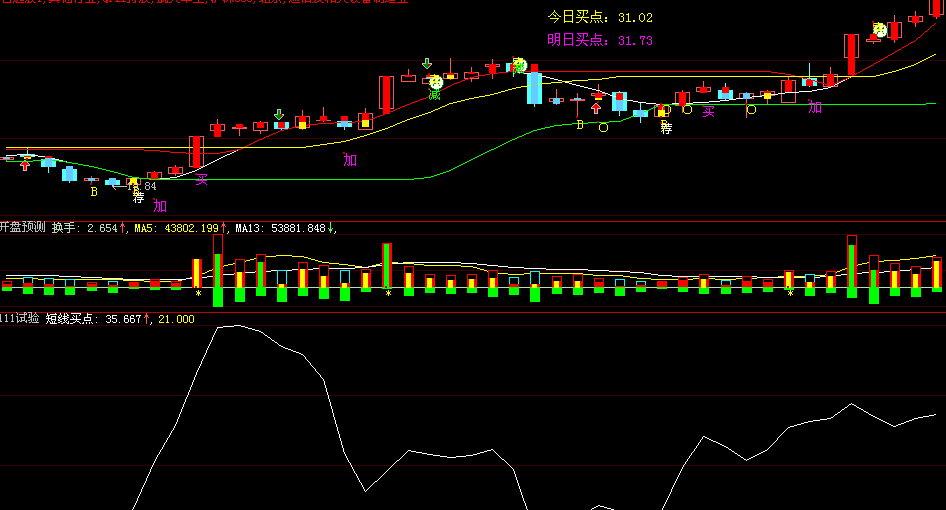
Task: Click the green down arrow above 减 marker
Action: coord(427,63)
